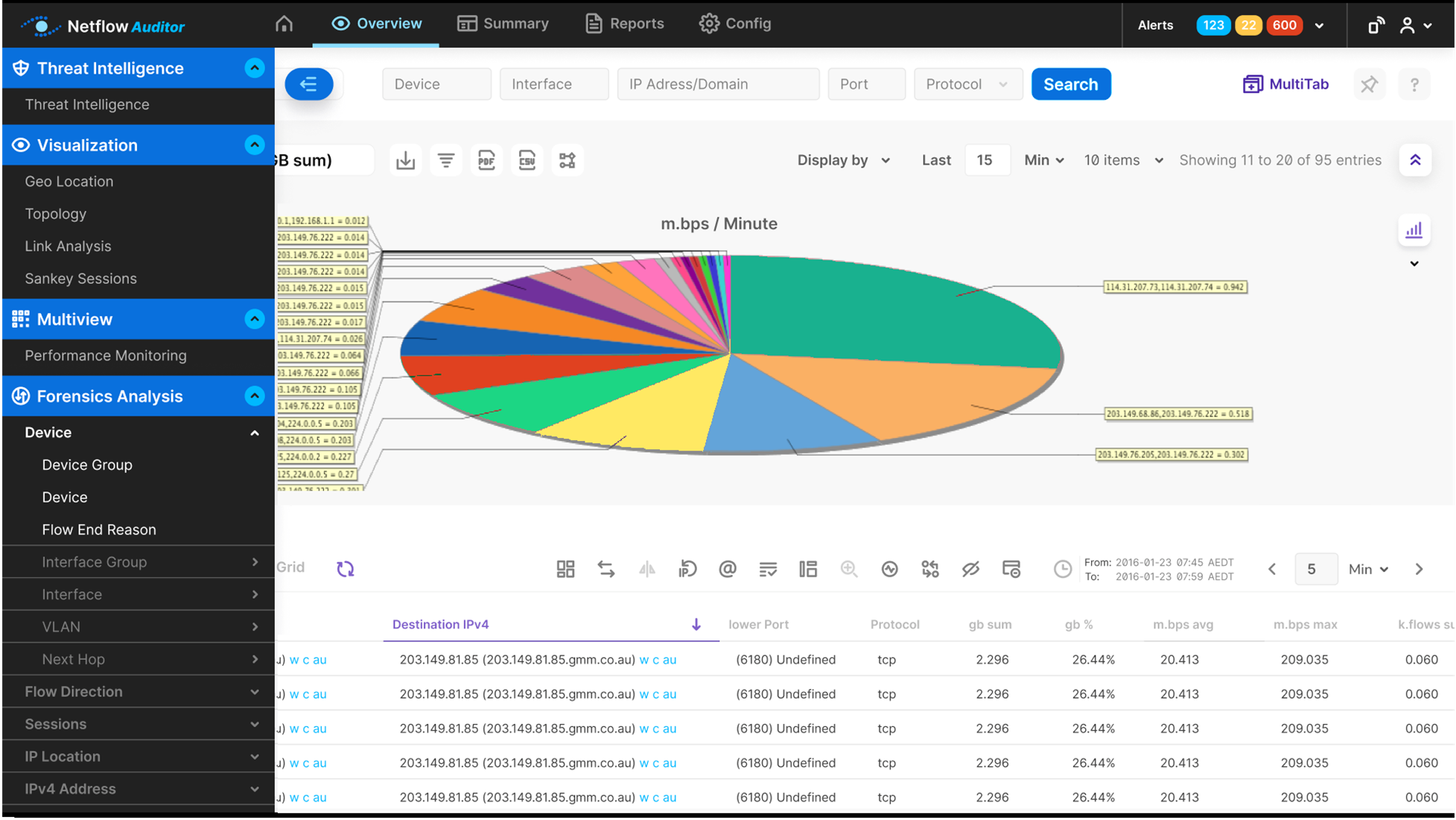The height and width of the screenshot is (820, 1456).
Task: Click the MultiTab icon button
Action: click(x=1251, y=84)
